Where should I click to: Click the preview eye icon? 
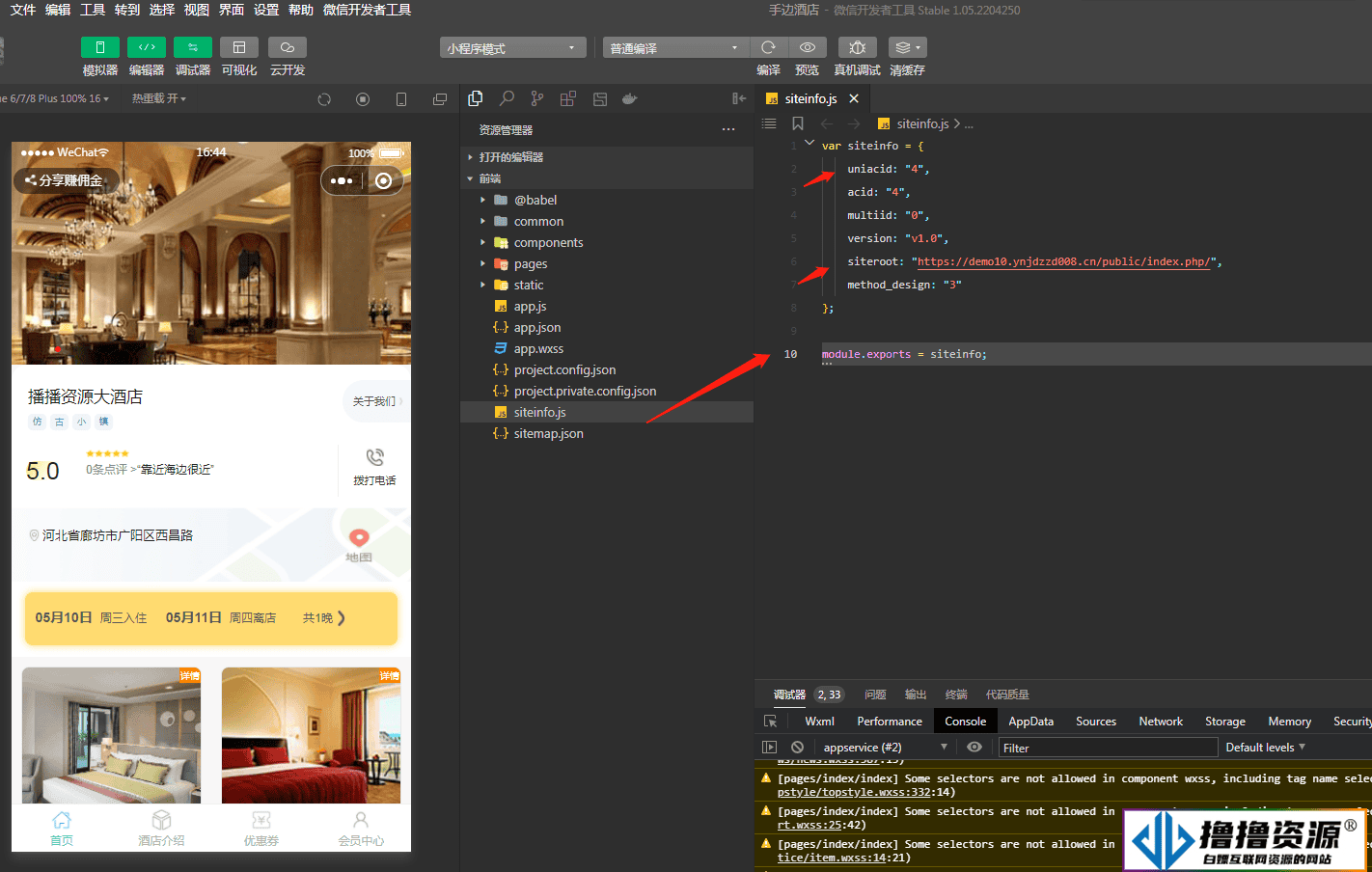click(808, 47)
